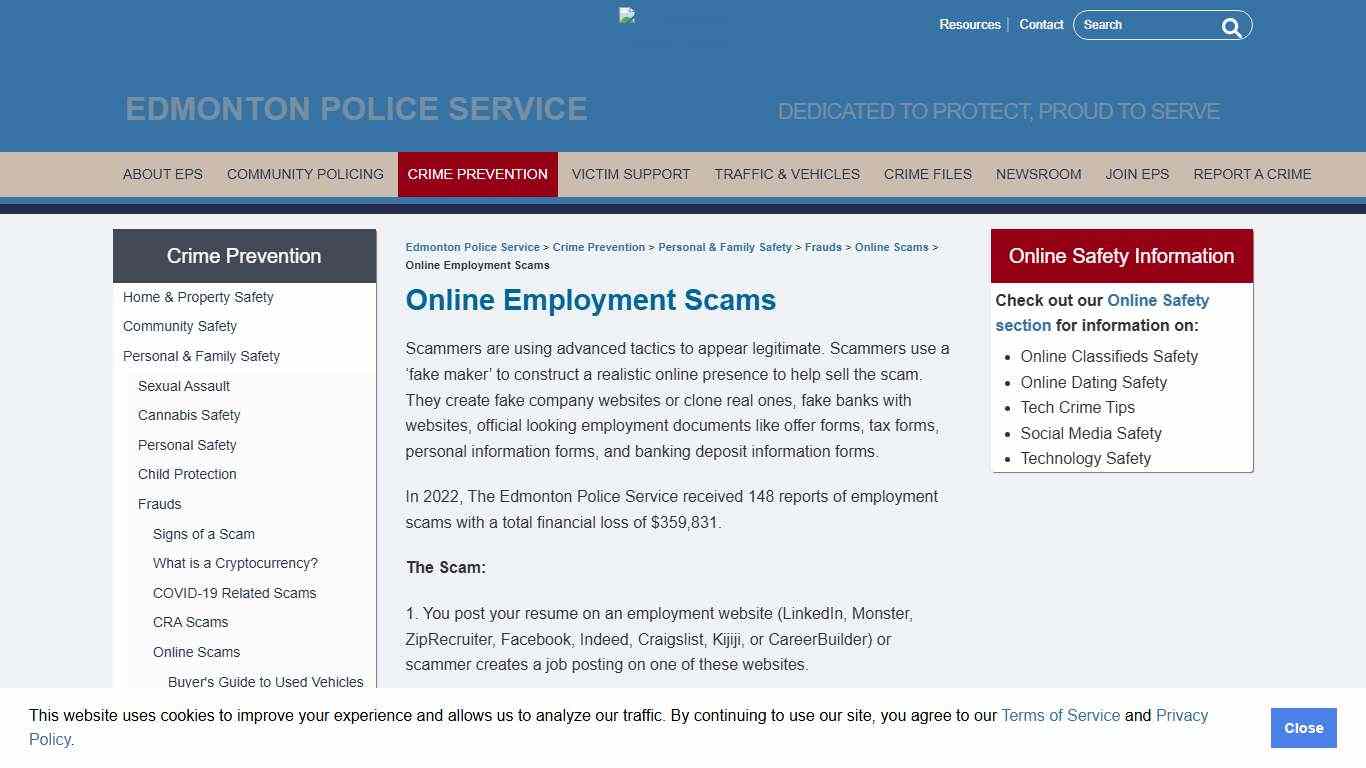
Task: Select the Join EPS tab
Action: click(x=1137, y=174)
